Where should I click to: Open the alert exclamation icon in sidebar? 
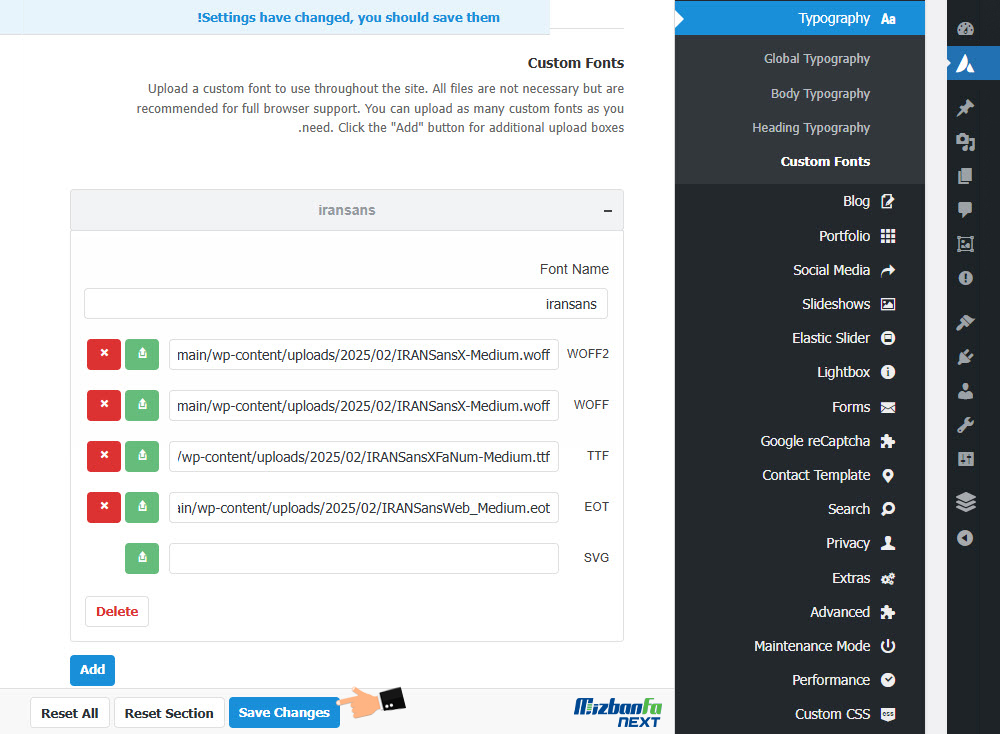(965, 278)
